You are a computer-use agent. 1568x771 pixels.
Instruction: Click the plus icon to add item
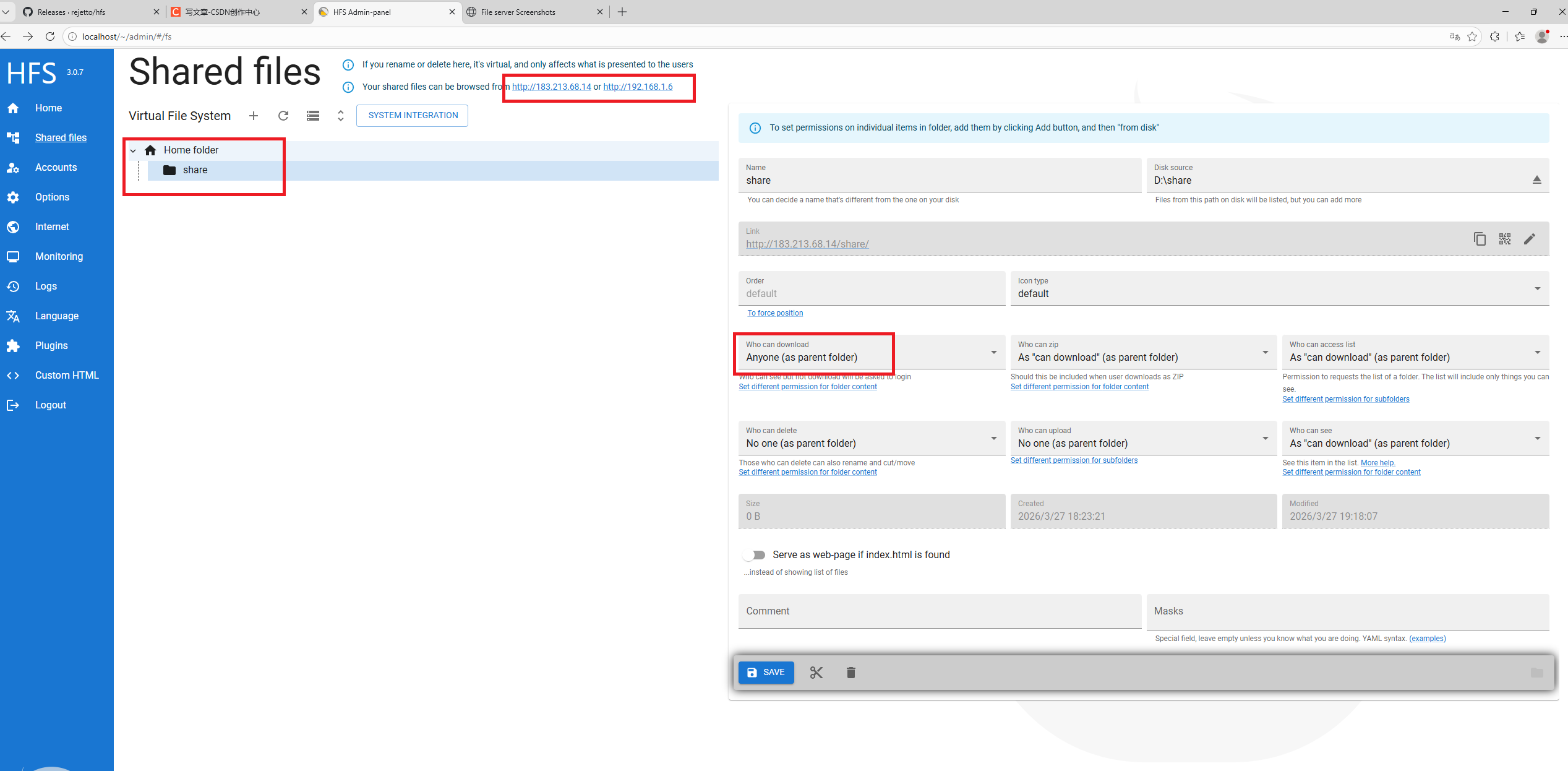tap(253, 116)
